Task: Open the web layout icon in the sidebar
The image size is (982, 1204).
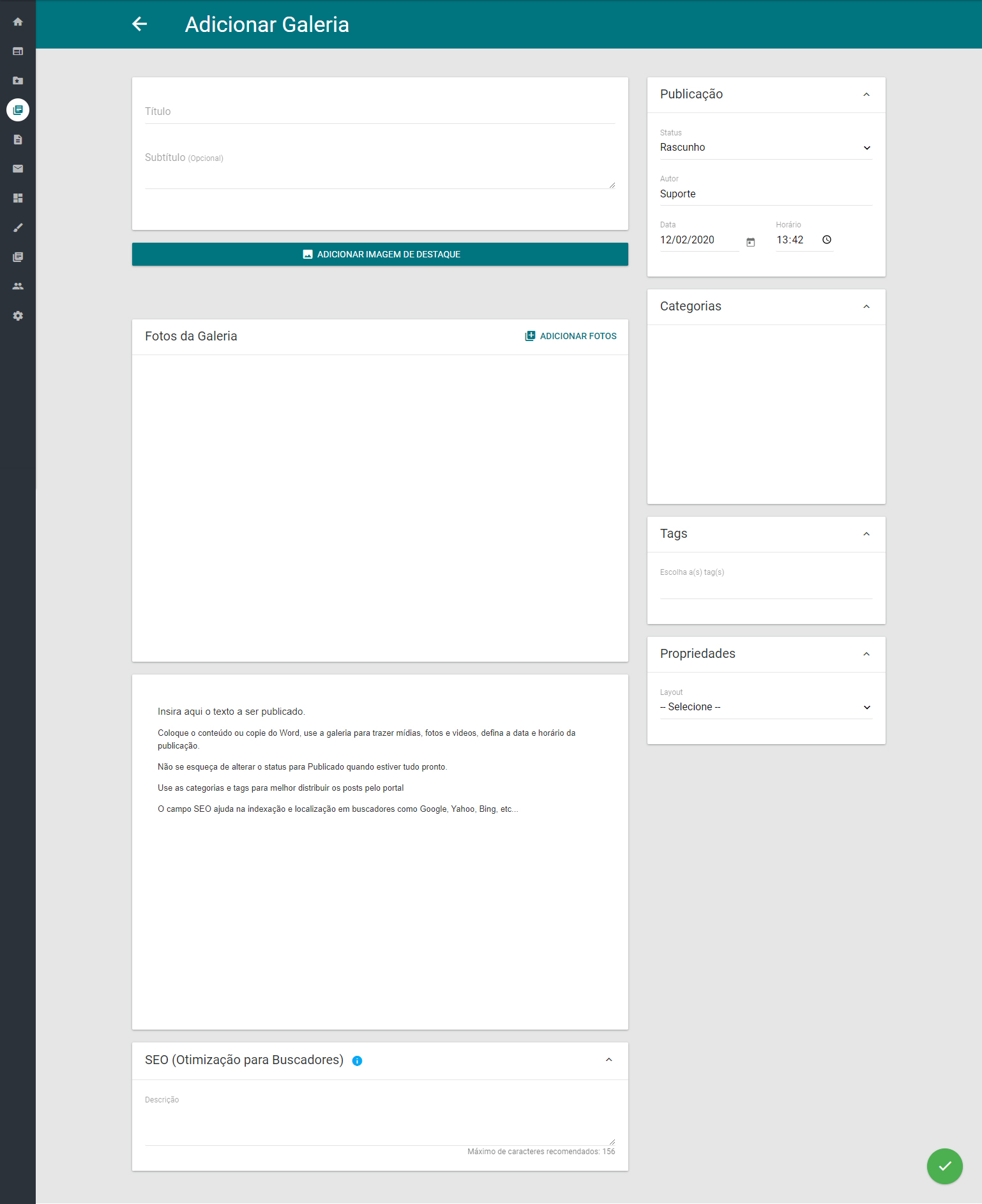Action: pos(18,51)
